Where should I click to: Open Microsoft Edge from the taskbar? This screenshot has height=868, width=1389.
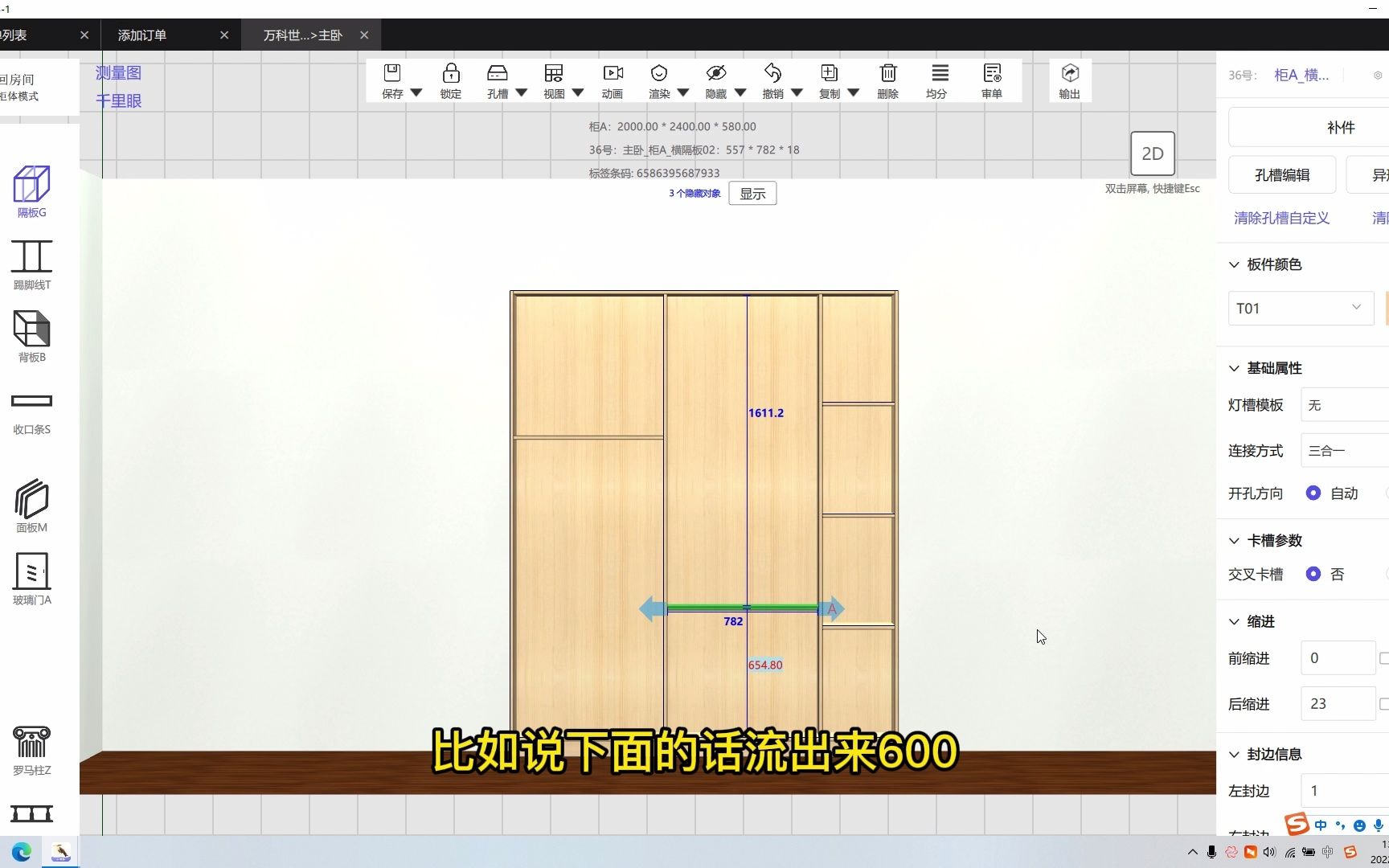[x=22, y=852]
